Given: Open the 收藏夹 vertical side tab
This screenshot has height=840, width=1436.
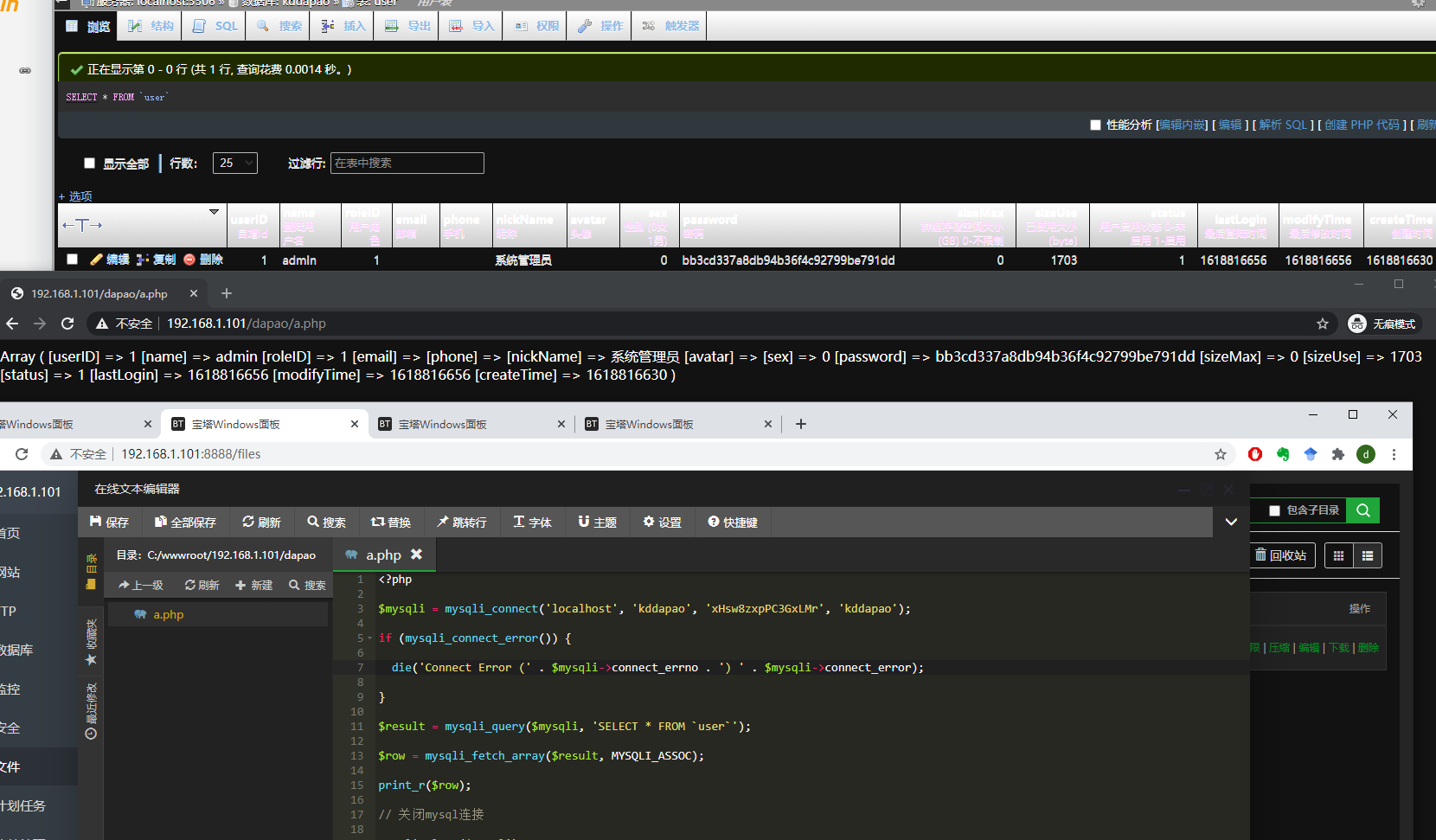Looking at the screenshot, I should [x=91, y=641].
